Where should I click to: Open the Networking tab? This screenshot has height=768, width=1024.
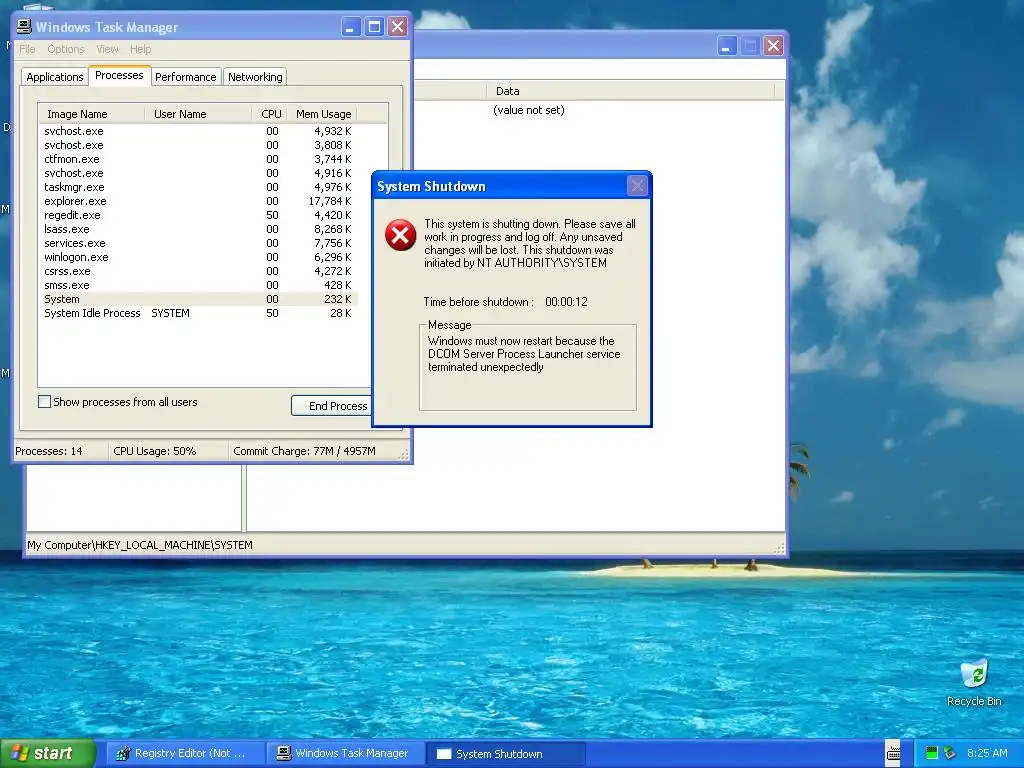point(255,77)
